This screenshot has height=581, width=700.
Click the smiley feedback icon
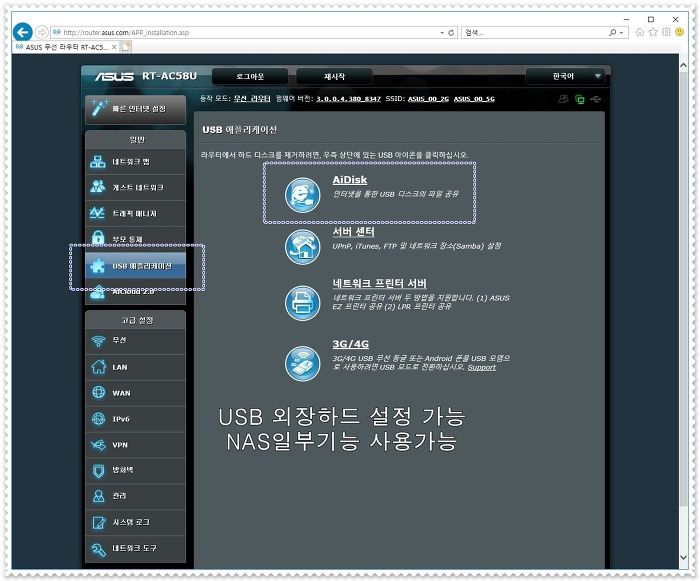tap(680, 32)
